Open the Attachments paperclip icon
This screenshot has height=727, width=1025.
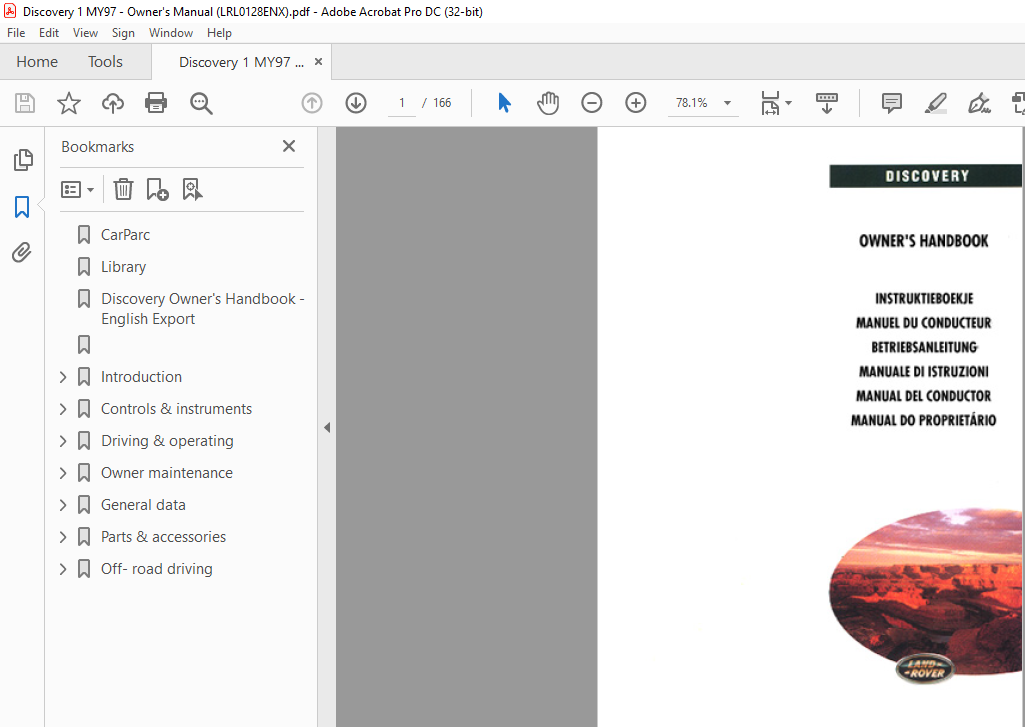coord(22,252)
